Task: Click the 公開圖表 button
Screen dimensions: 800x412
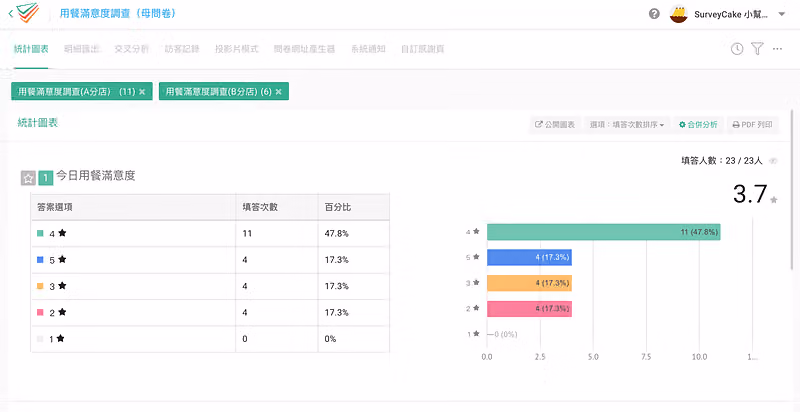Action: point(555,124)
